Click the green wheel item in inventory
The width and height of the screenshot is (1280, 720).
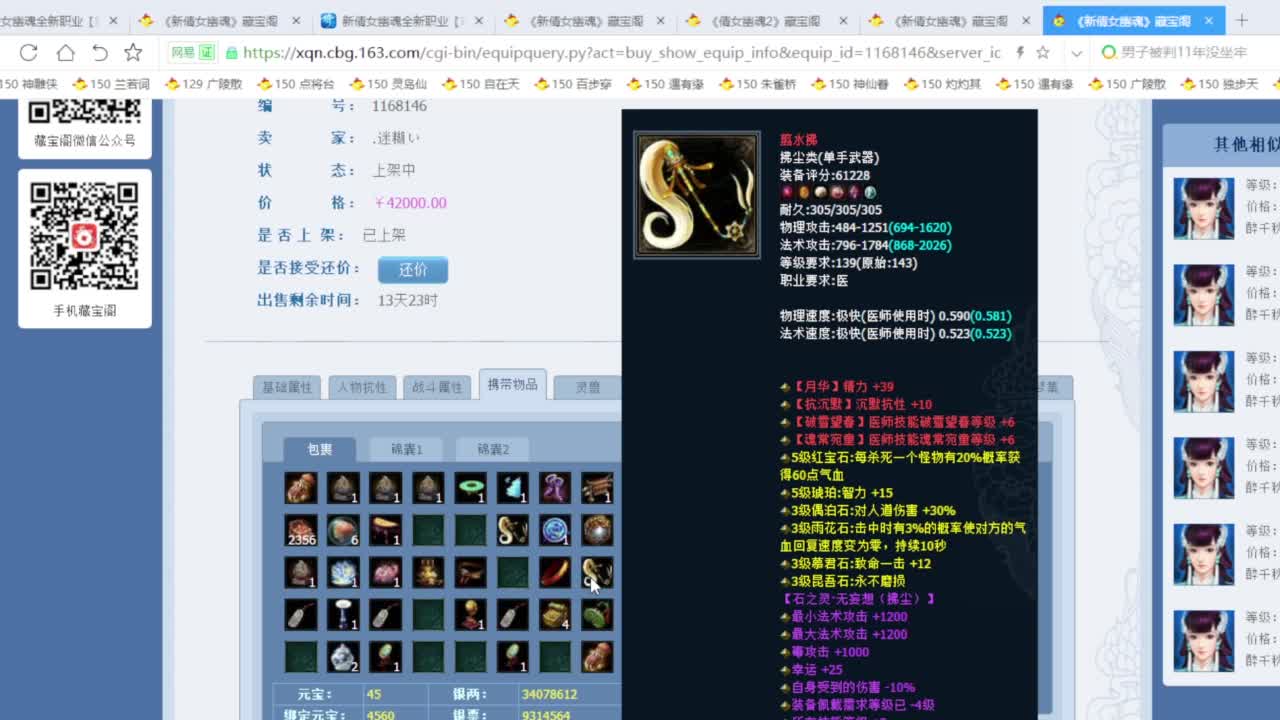point(470,487)
